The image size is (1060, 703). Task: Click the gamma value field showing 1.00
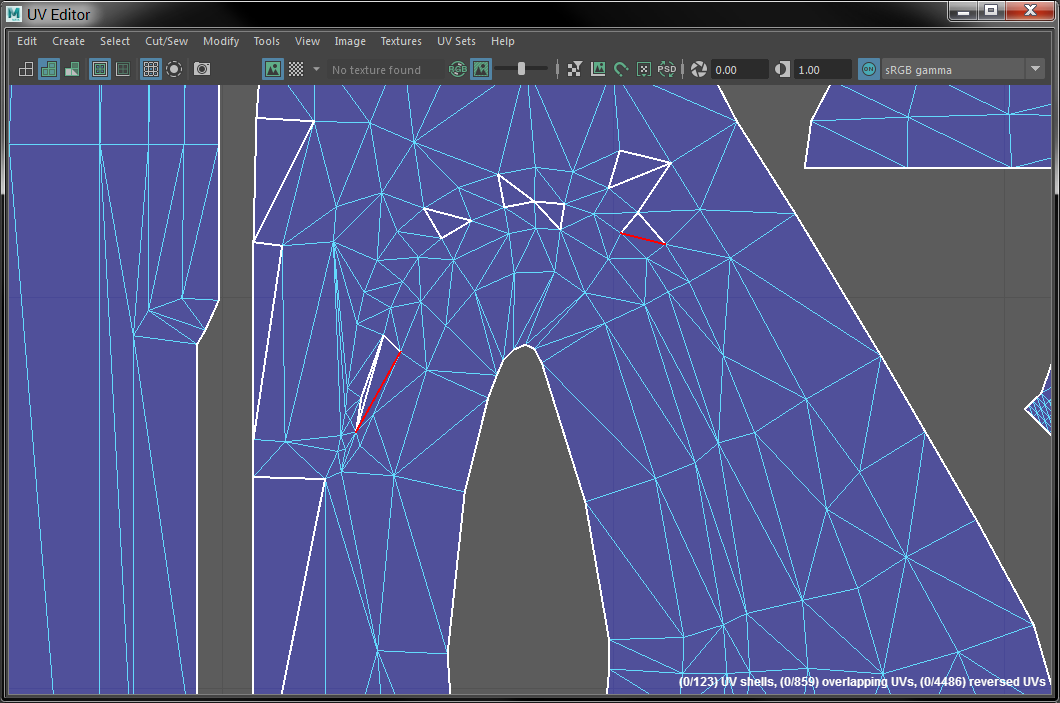[822, 69]
